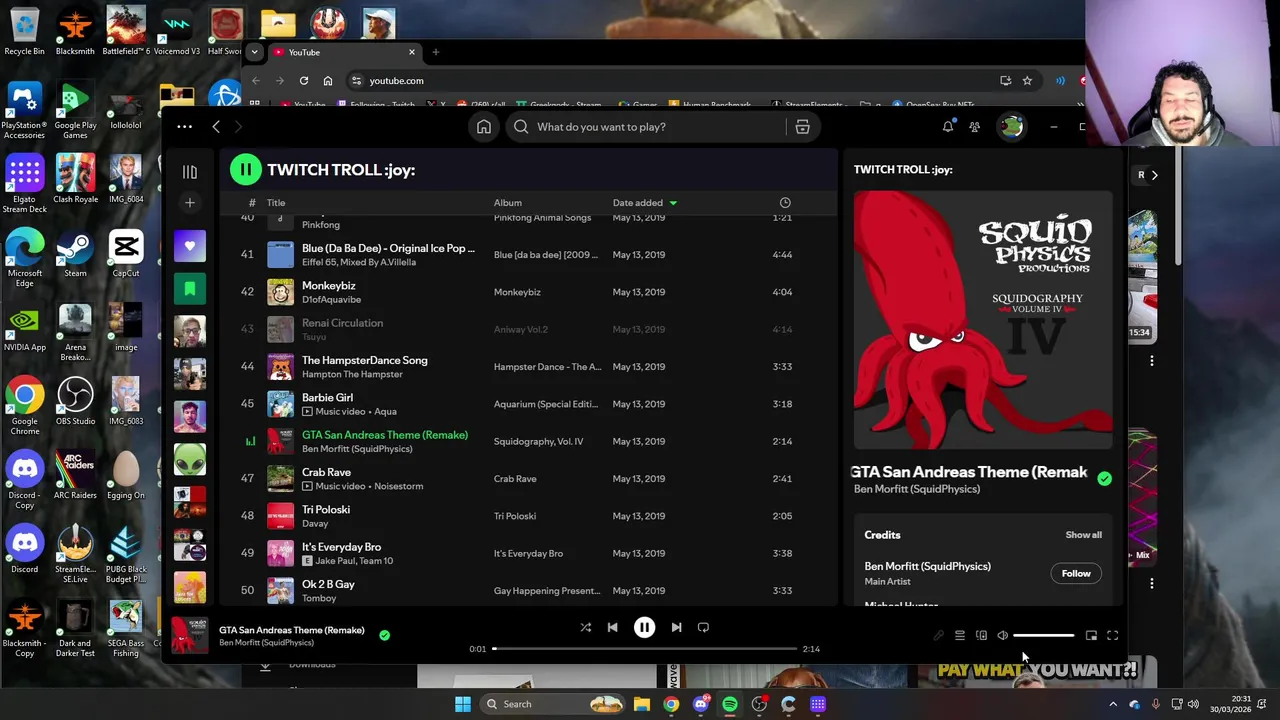This screenshot has width=1280, height=720.
Task: Open Spotify from Windows taskbar
Action: [x=730, y=704]
